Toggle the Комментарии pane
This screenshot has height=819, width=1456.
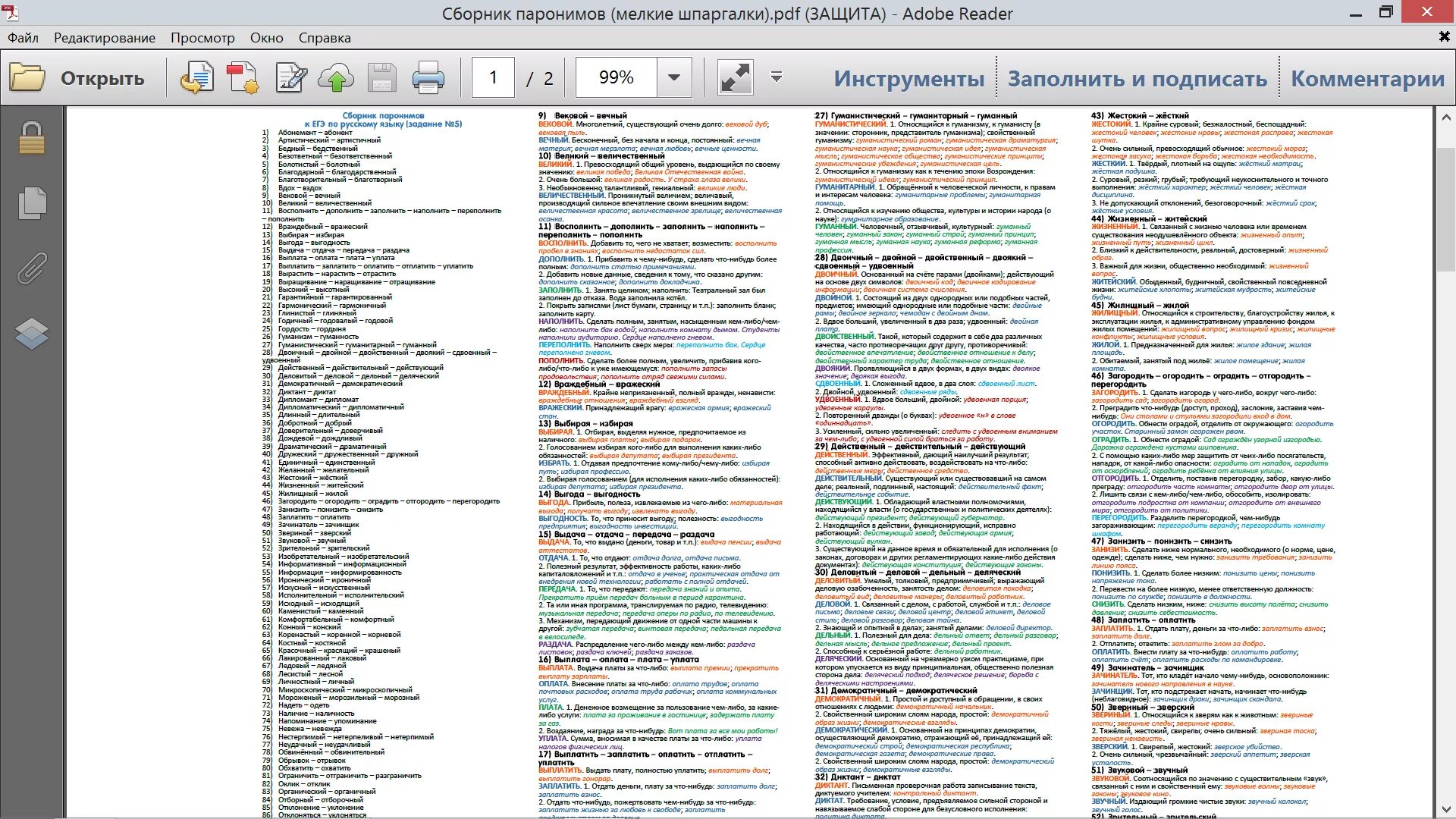click(1367, 79)
